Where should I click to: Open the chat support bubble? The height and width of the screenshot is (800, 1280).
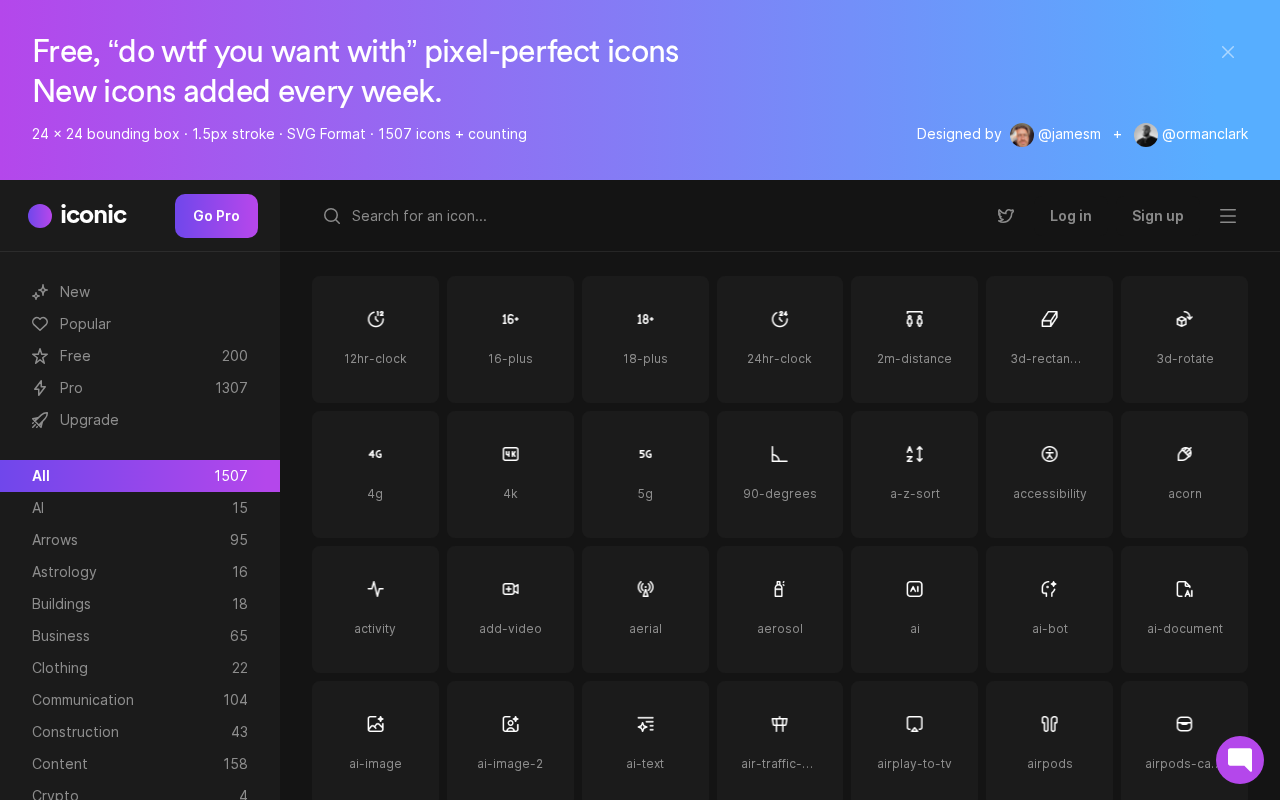pyautogui.click(x=1240, y=760)
